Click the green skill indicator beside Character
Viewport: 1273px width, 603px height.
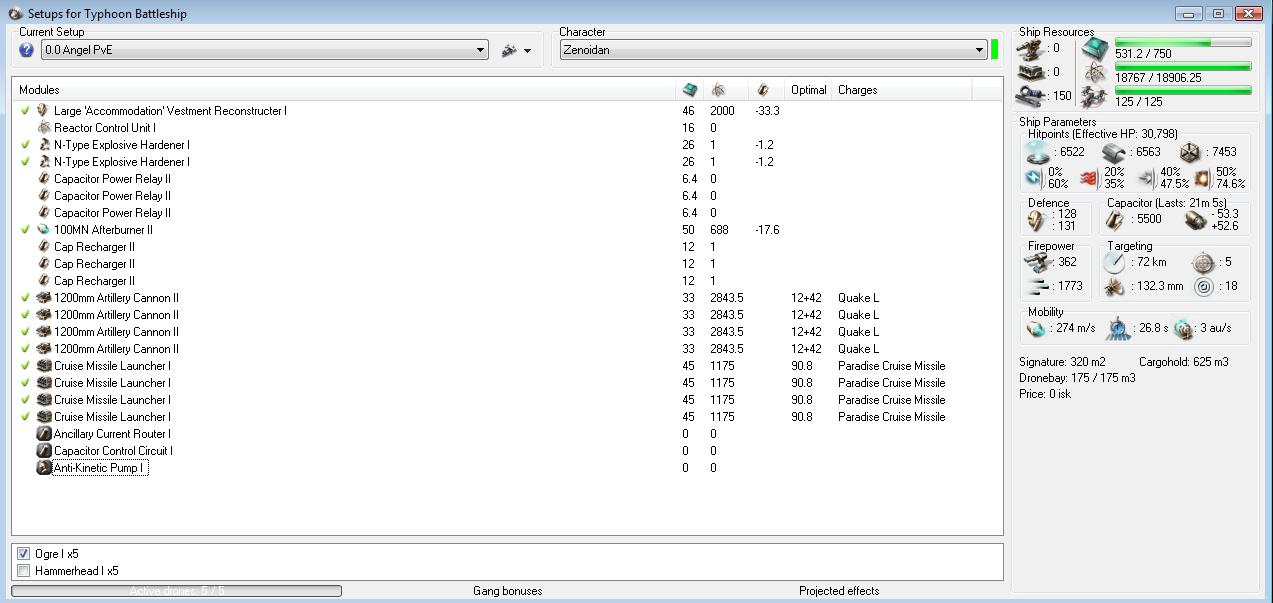point(995,50)
